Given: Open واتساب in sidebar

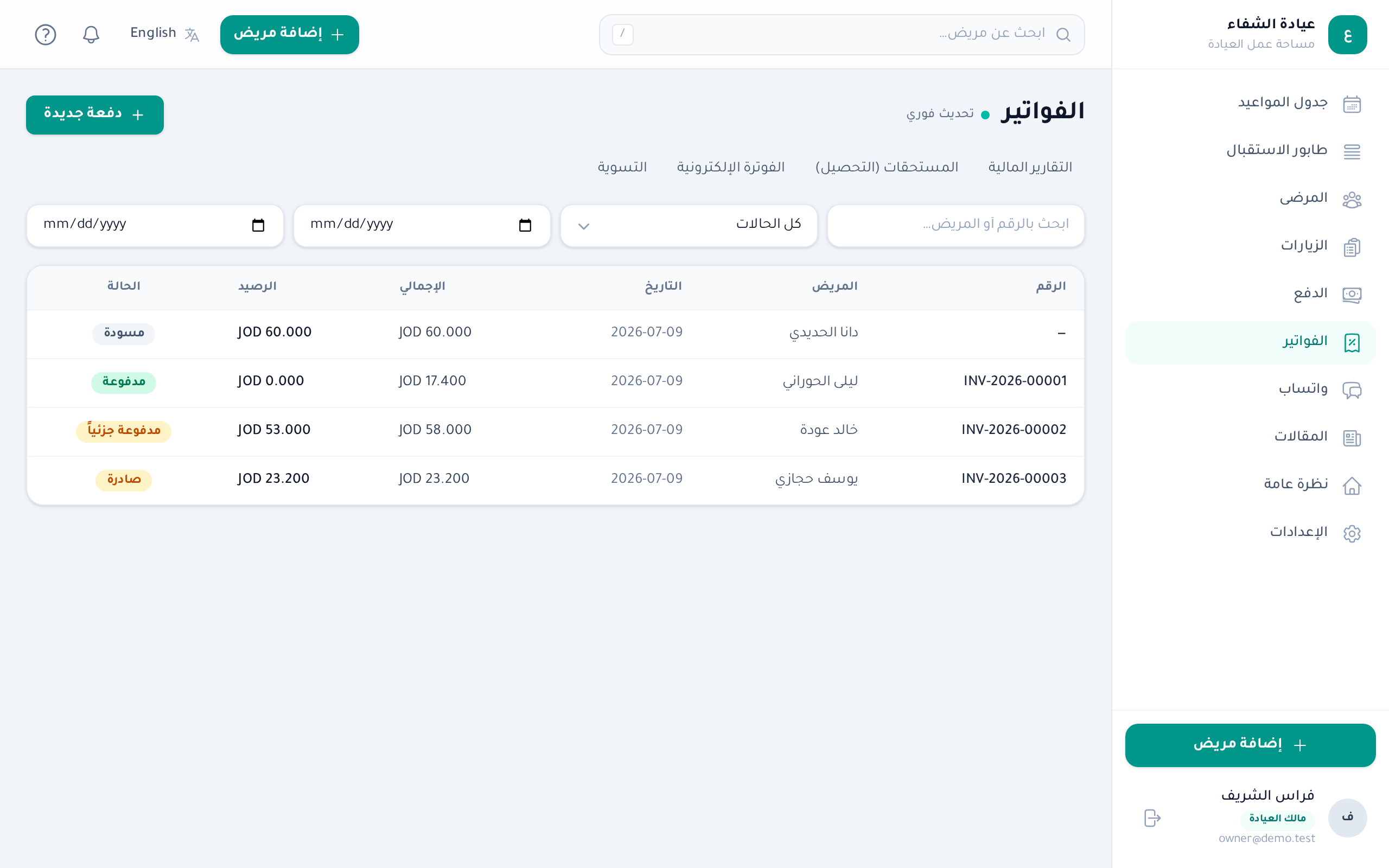Looking at the screenshot, I should [1303, 389].
